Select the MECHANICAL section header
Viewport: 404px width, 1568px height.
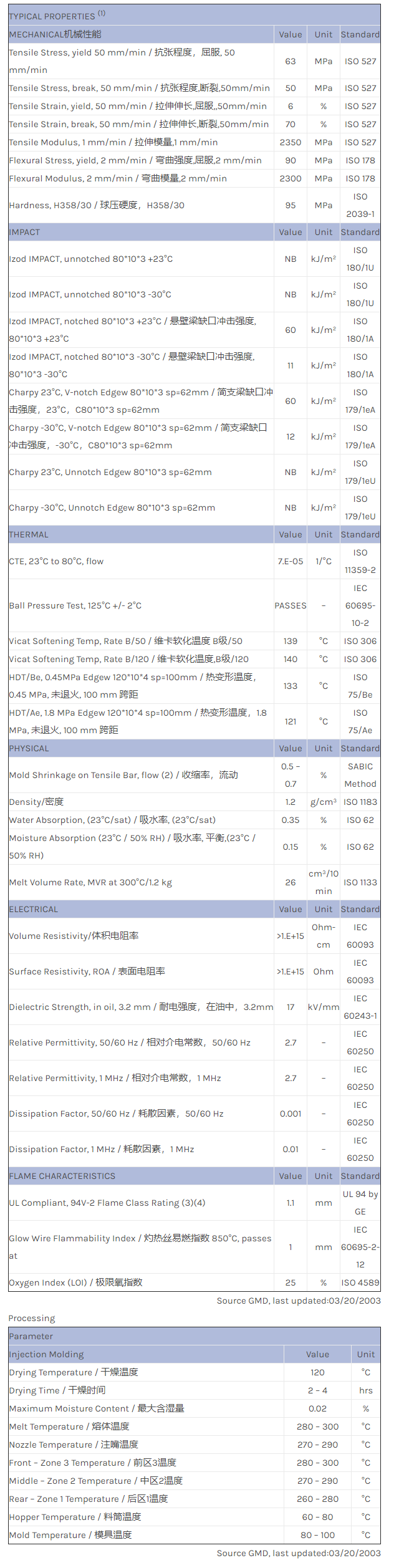pos(55,34)
